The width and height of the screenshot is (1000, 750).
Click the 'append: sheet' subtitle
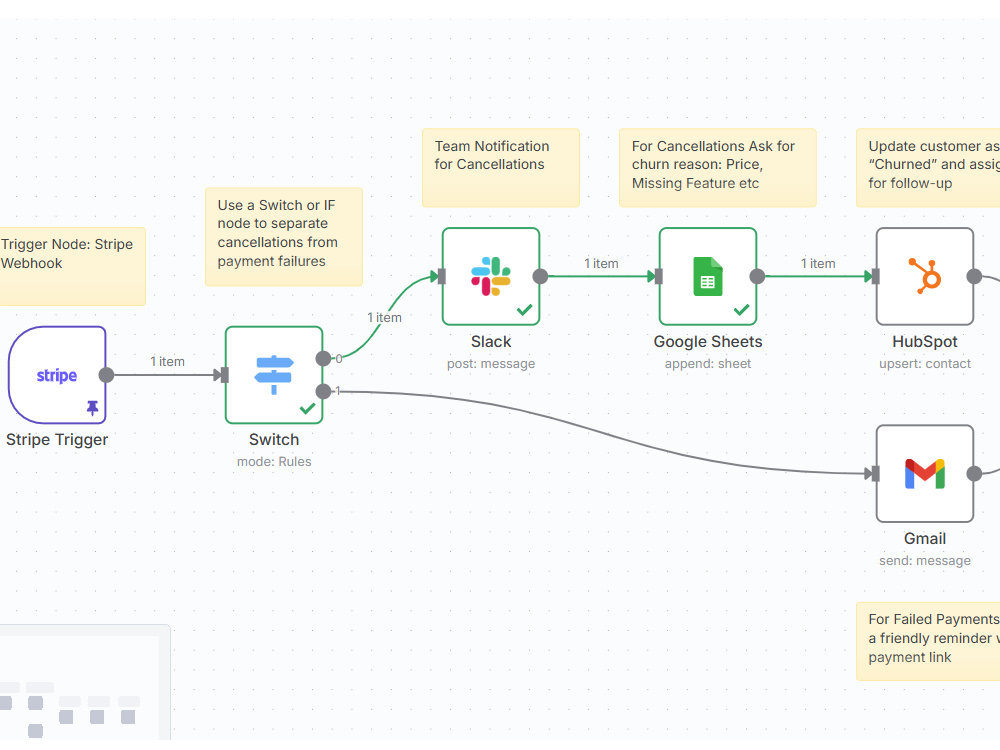point(708,364)
